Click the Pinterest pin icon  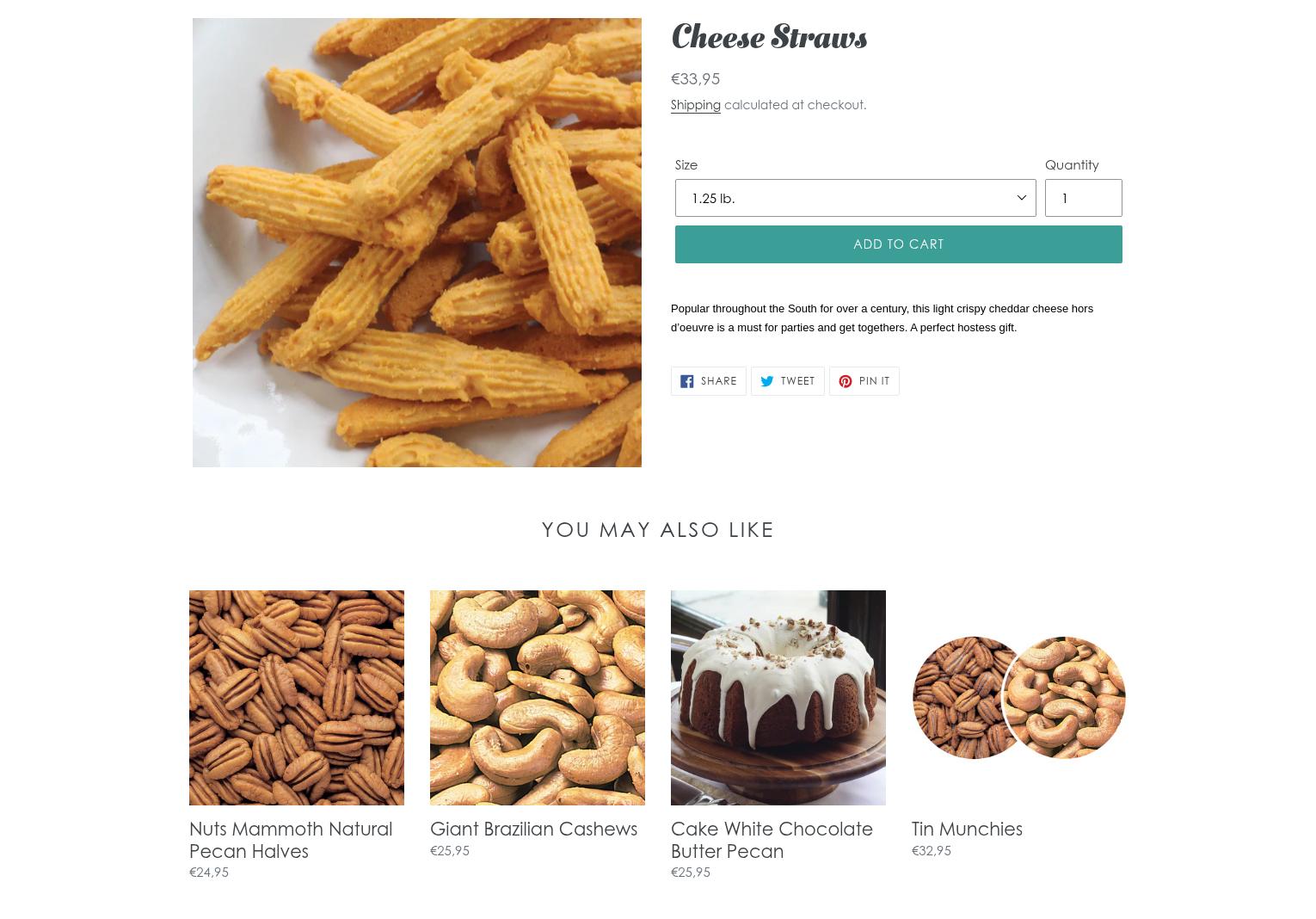[845, 381]
